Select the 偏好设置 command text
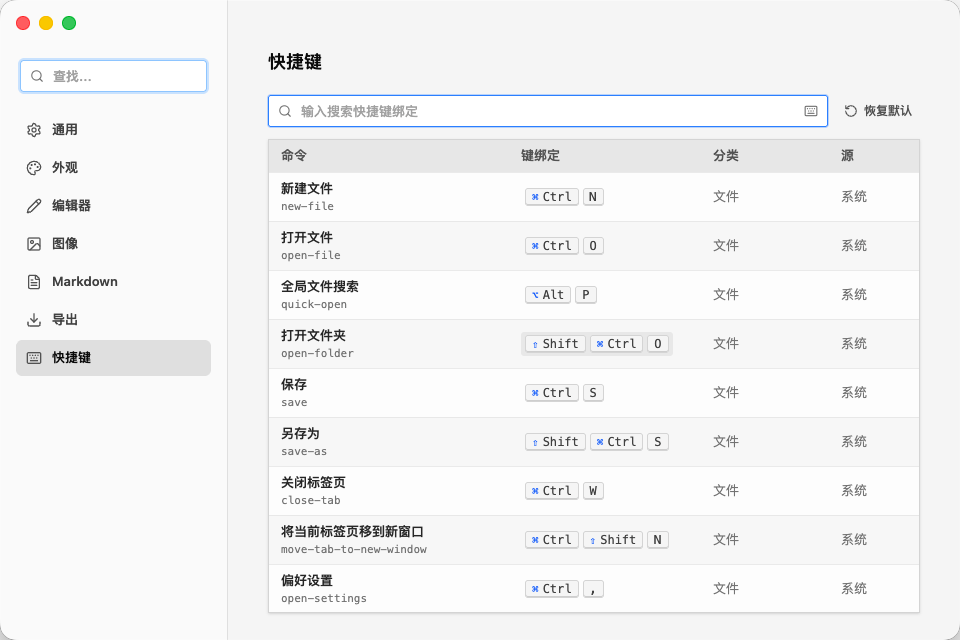 [307, 581]
